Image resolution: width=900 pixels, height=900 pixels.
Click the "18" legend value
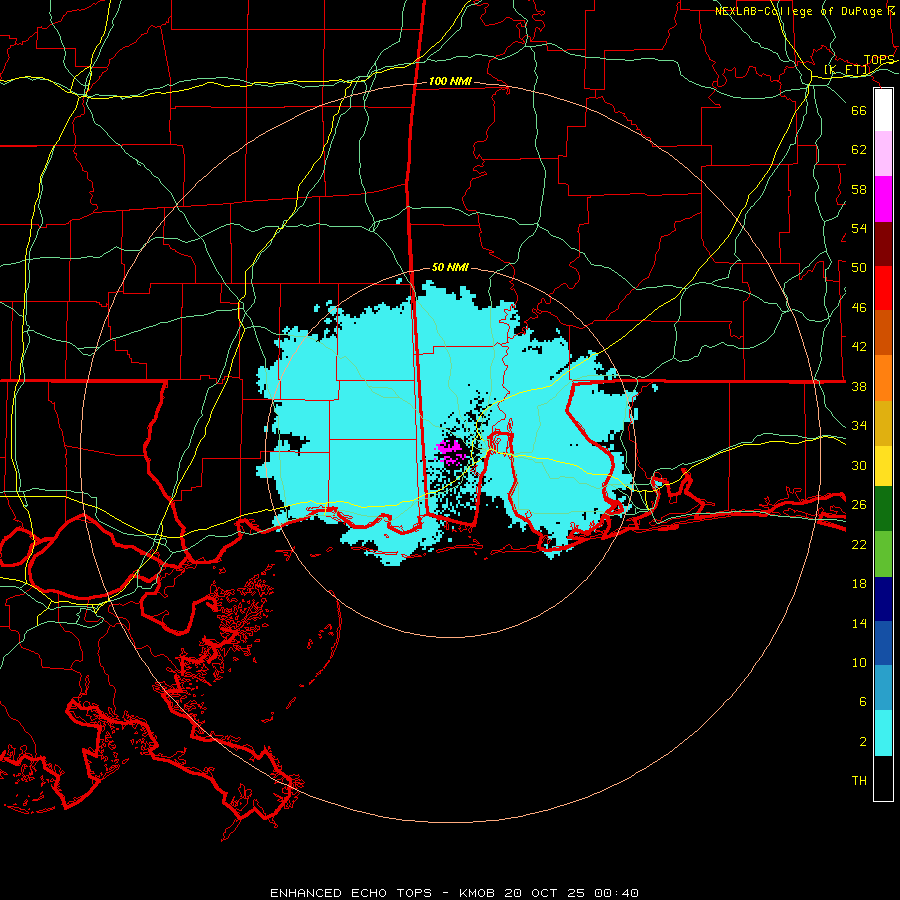point(859,584)
